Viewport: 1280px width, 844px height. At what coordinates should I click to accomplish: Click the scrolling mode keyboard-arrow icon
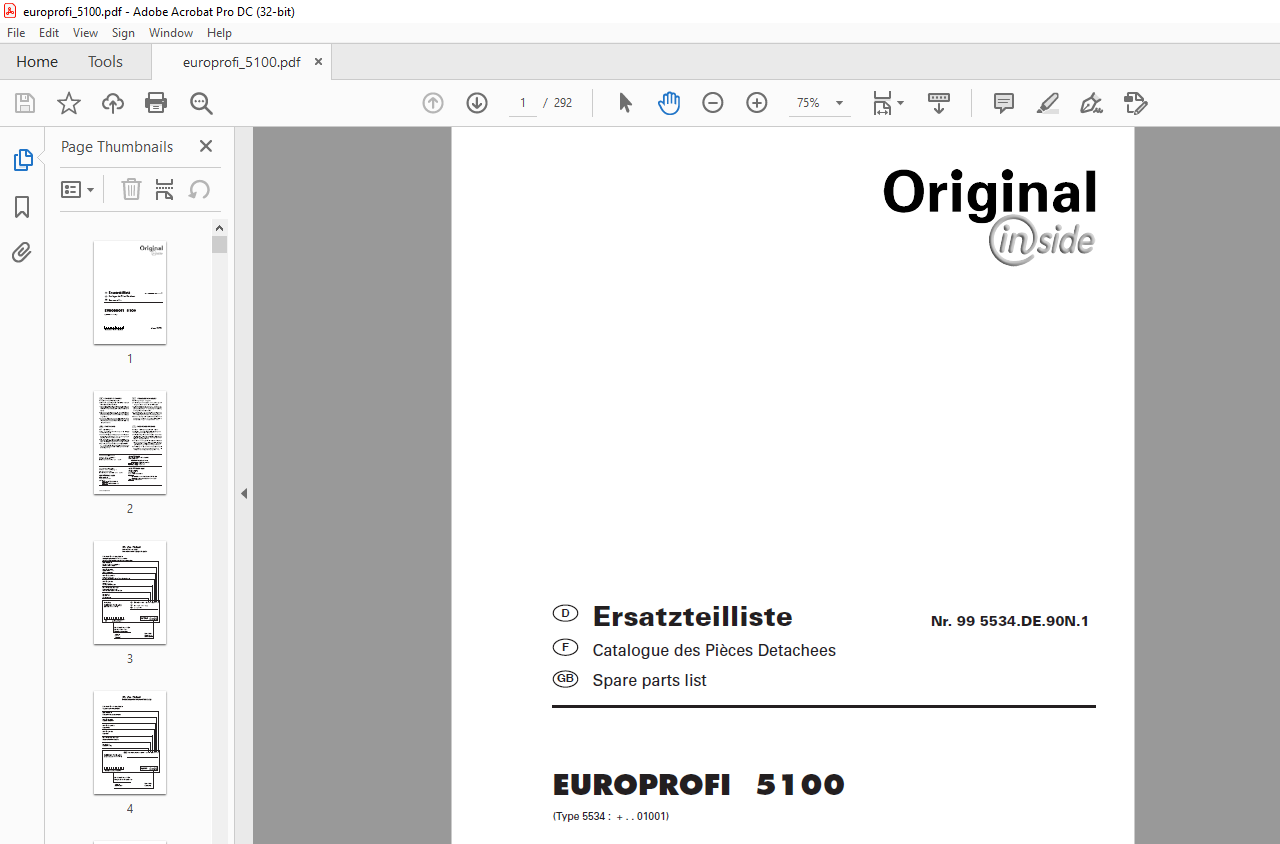tap(939, 103)
